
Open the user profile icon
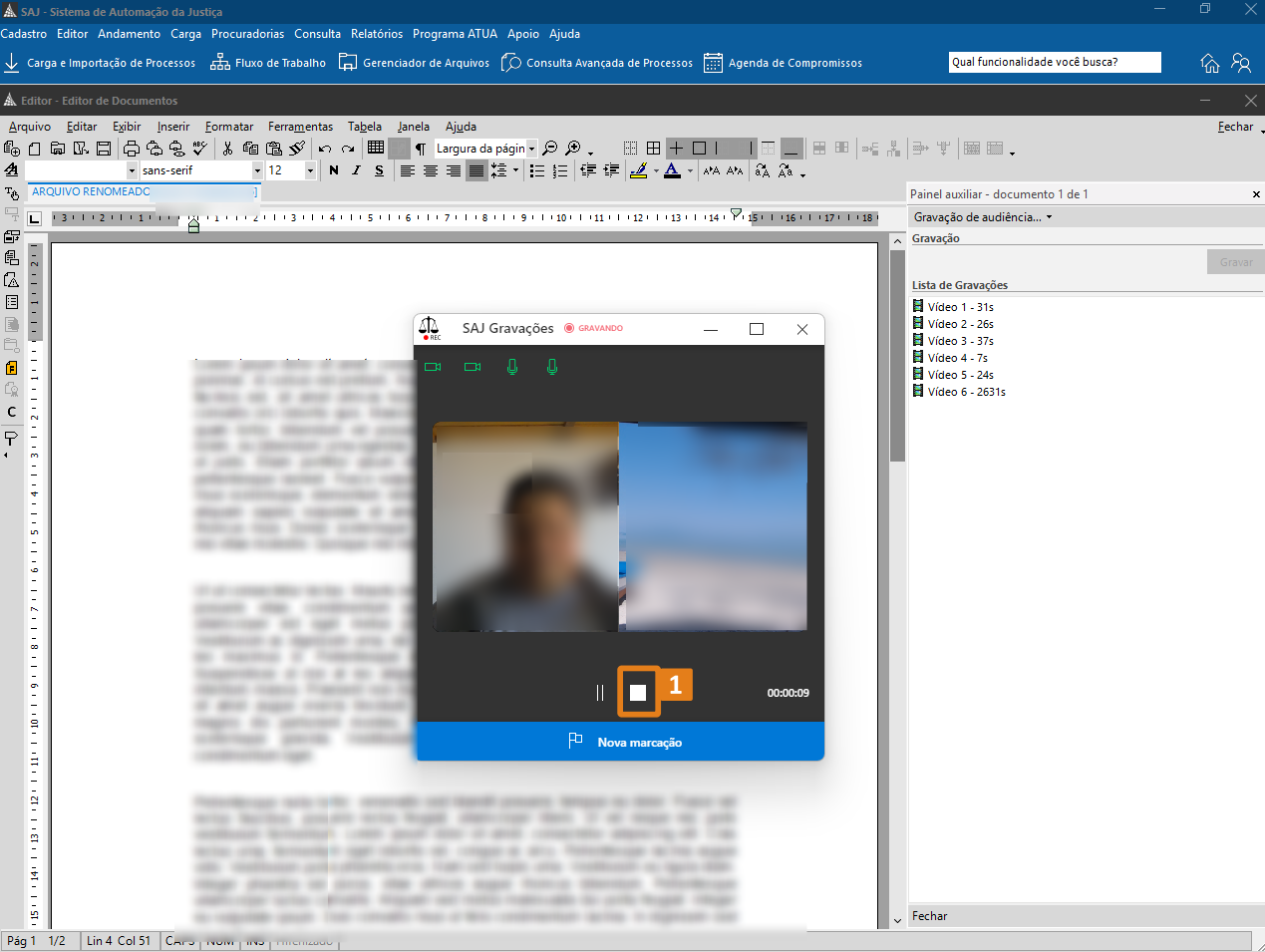(1241, 63)
